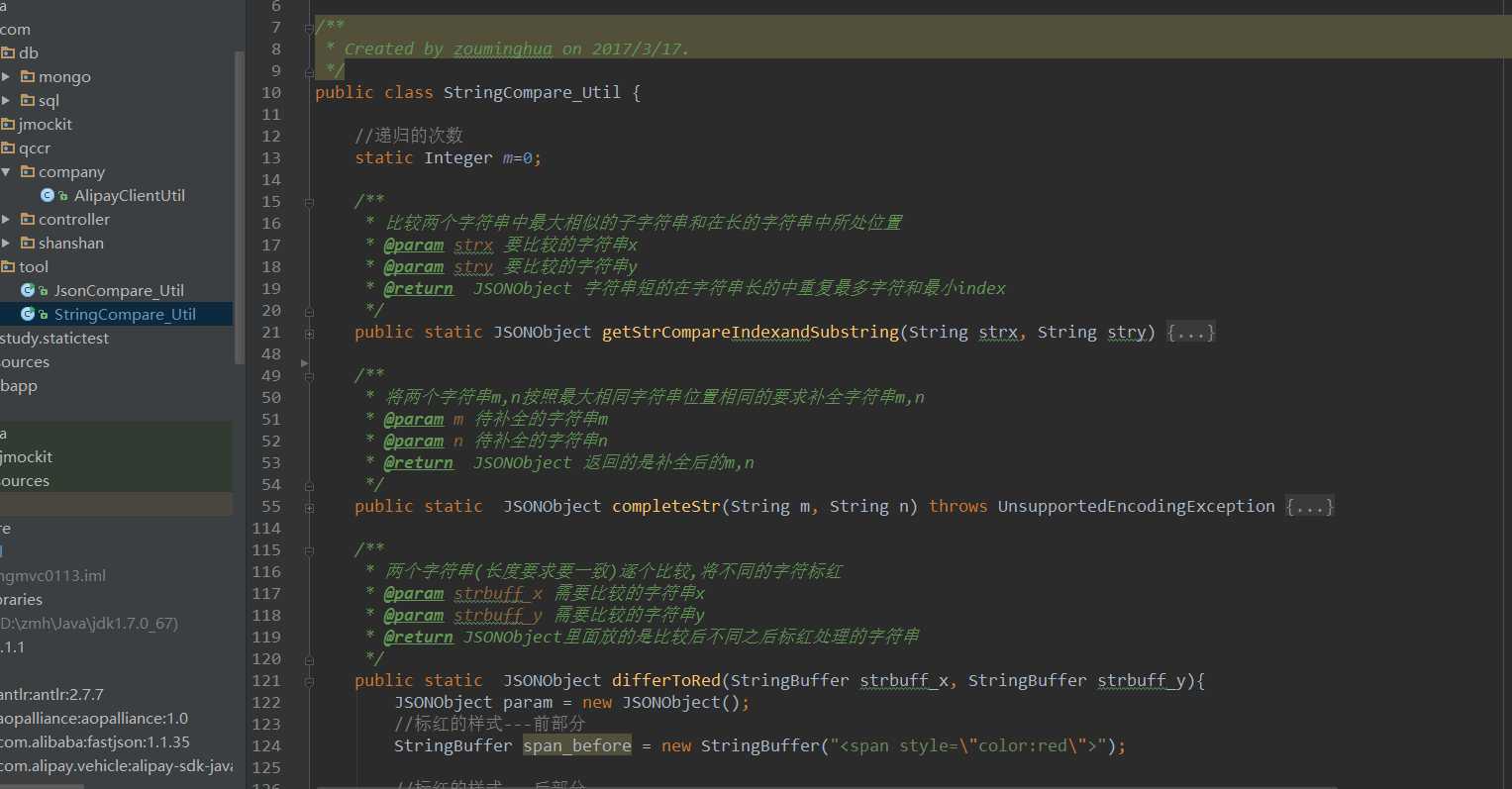Select the com.alibaba:fastjson:1.1.35 library
Viewport: 1512px width, 789px height.
pos(95,741)
